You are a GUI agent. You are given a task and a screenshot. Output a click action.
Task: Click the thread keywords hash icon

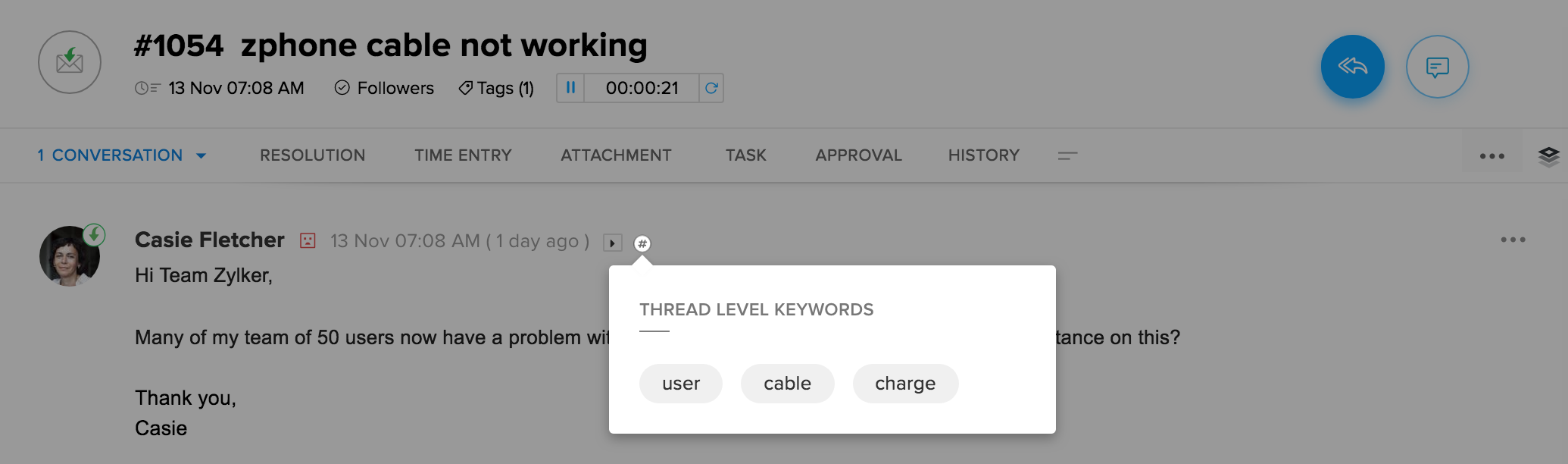pos(642,243)
